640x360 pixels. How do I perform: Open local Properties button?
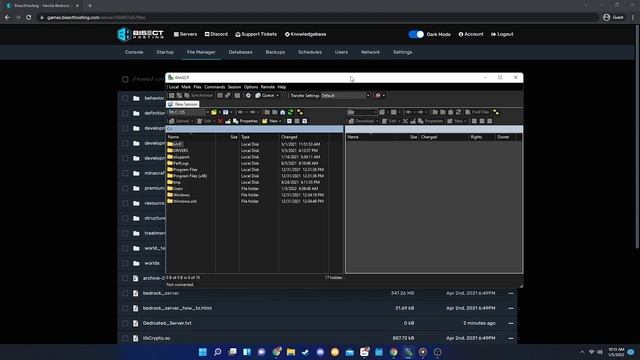(x=245, y=121)
